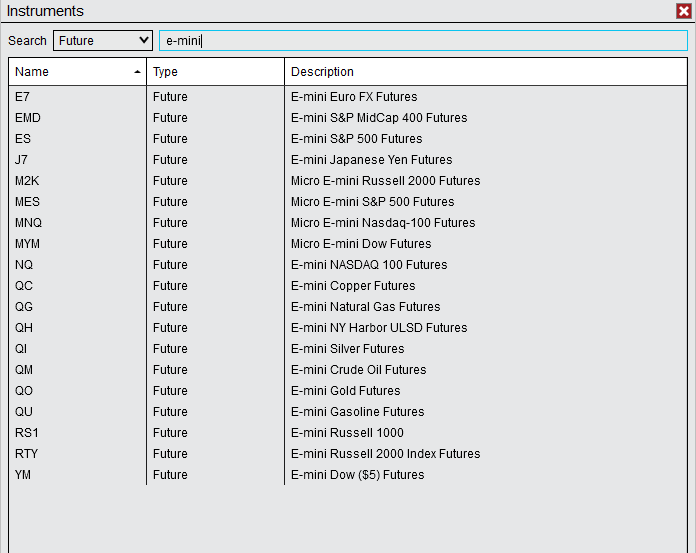The width and height of the screenshot is (696, 553).
Task: Select the ES E-mini S&P 500 row
Action: 356,139
